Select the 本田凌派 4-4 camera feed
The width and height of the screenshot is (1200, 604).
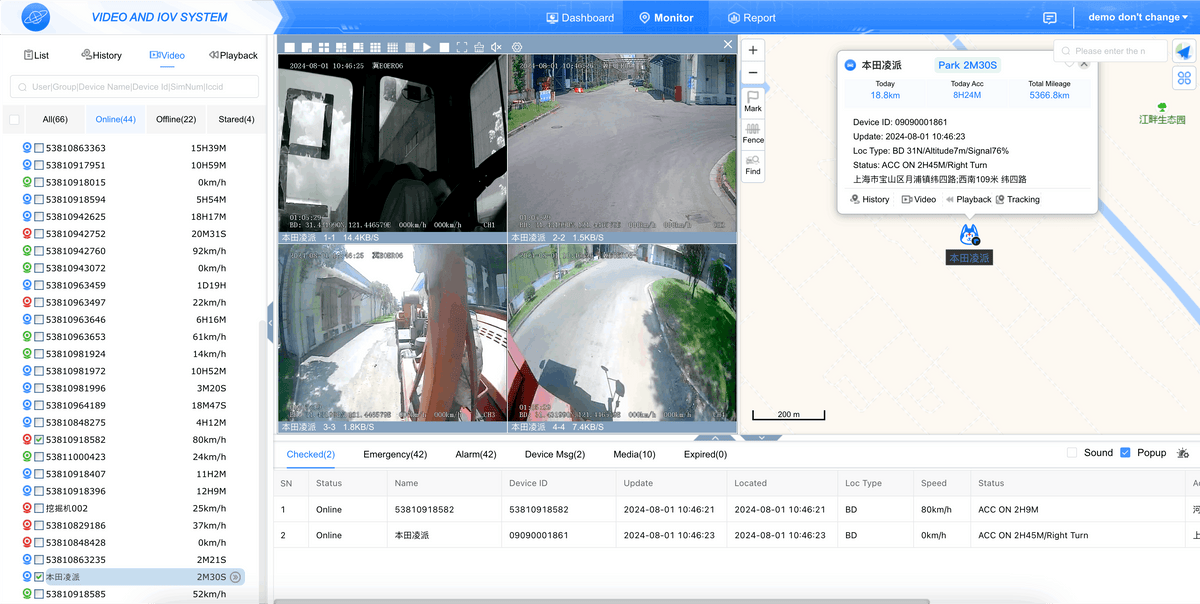coord(621,332)
